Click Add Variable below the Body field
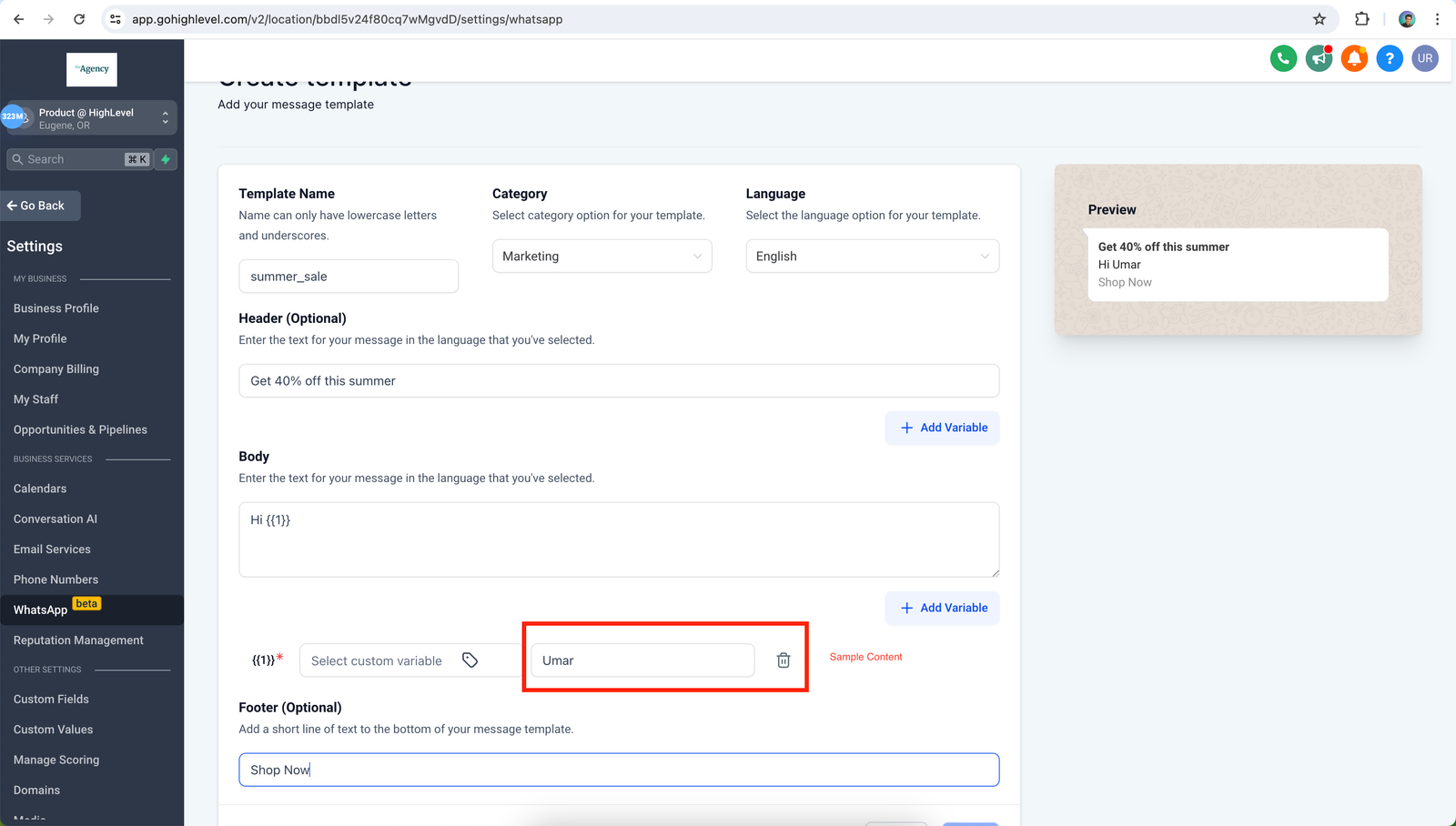 point(943,608)
